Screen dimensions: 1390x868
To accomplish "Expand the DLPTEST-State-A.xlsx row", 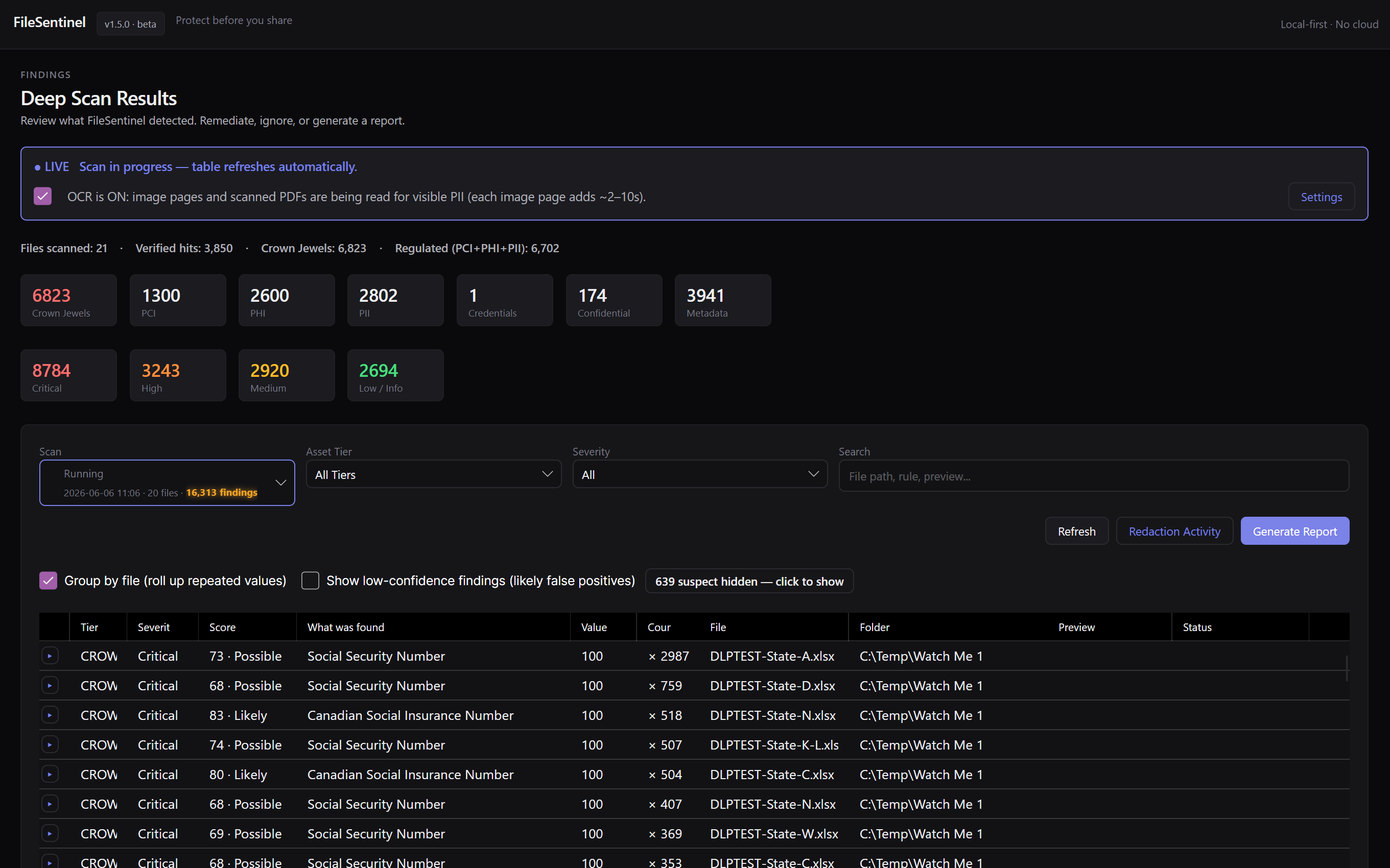I will point(50,656).
